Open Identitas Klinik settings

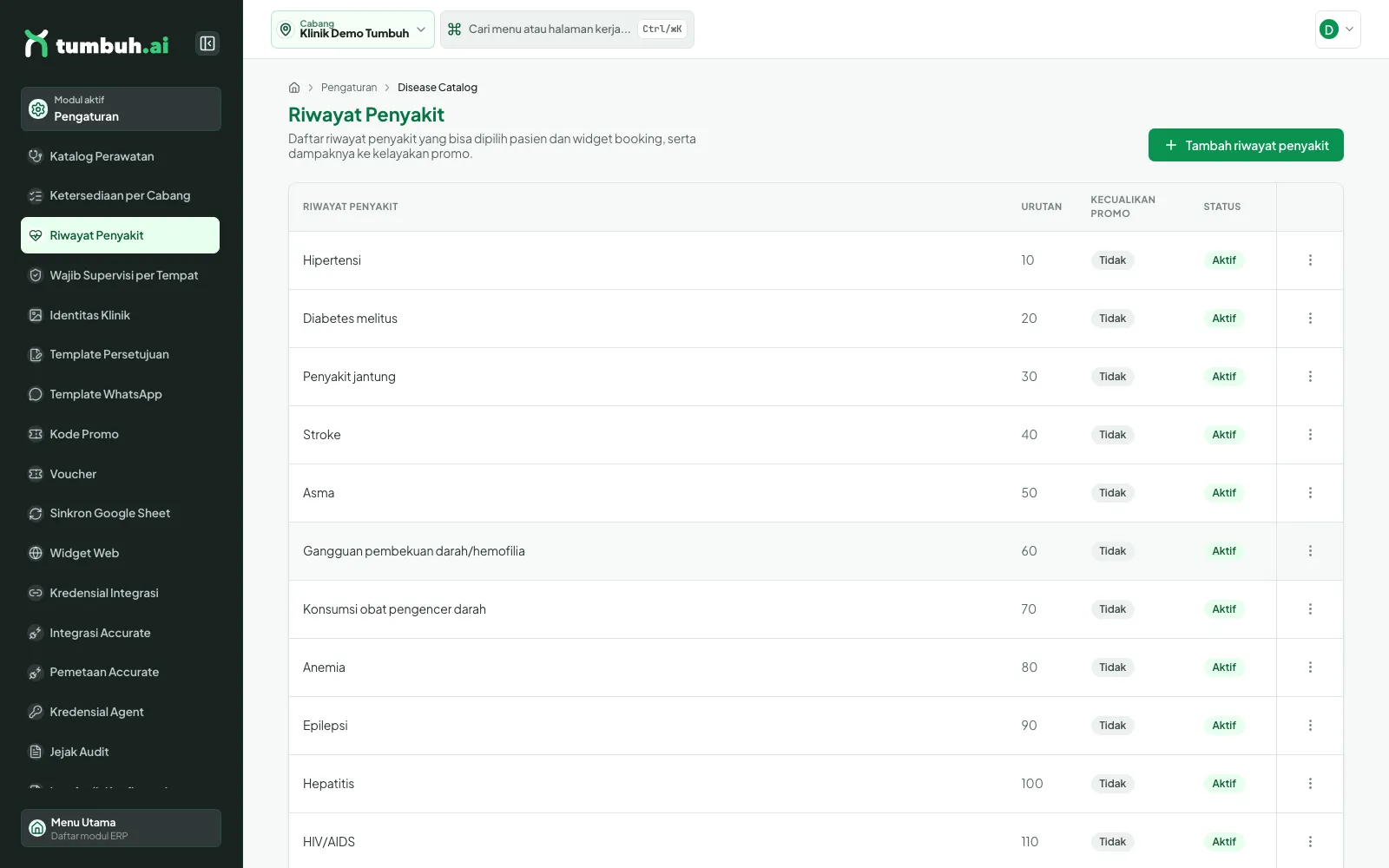click(x=120, y=315)
